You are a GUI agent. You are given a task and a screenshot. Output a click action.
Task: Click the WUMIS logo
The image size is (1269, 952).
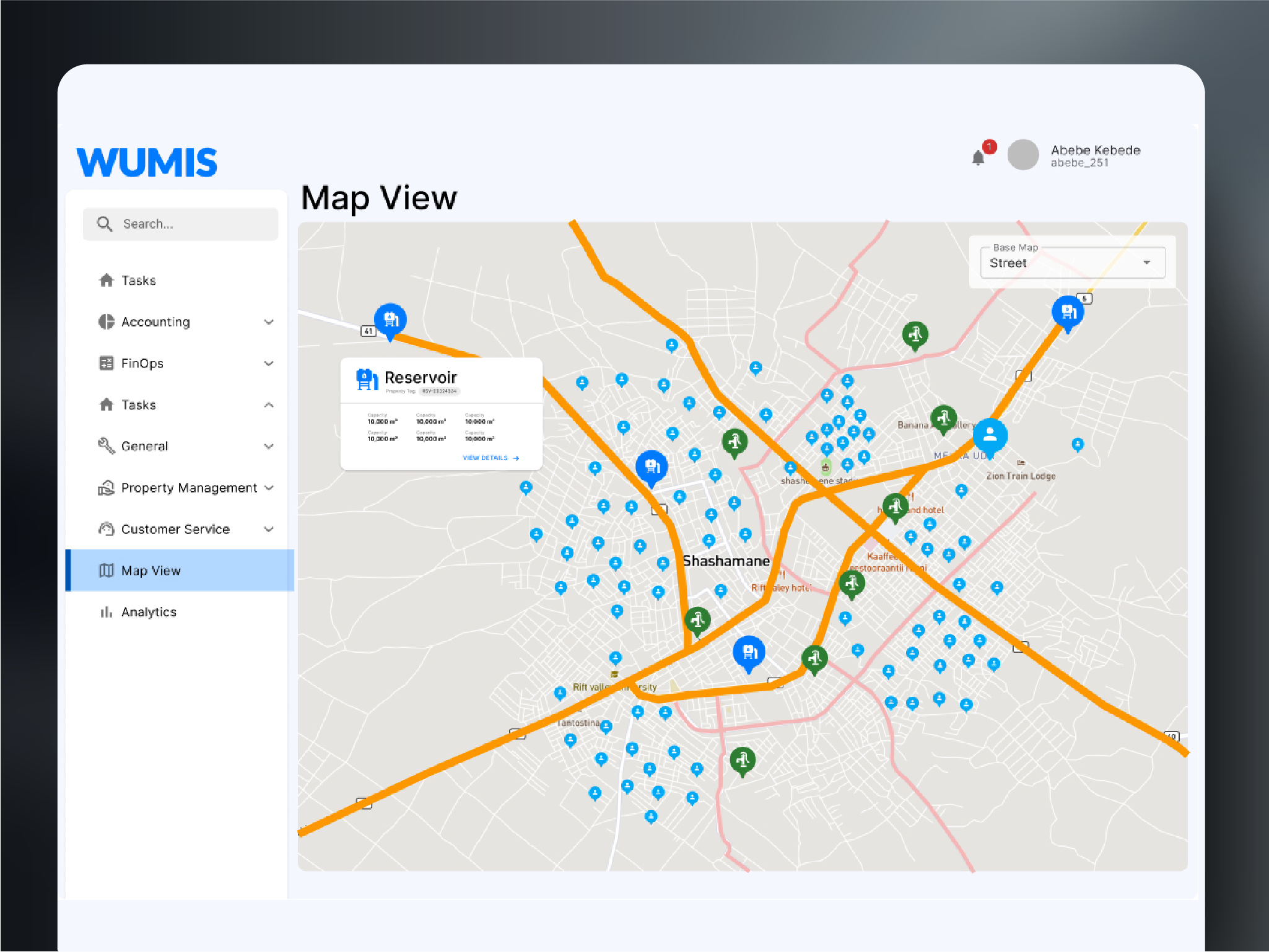pos(147,162)
